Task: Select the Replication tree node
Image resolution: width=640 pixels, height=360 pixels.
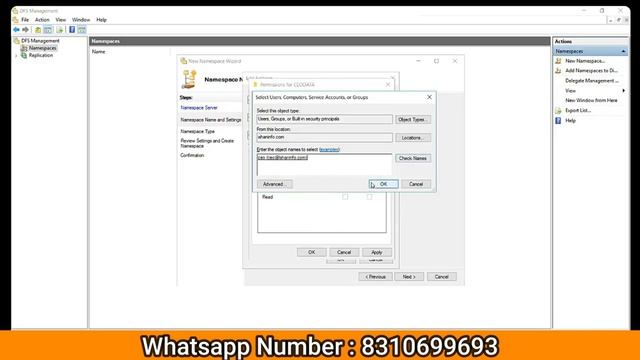Action: pyautogui.click(x=40, y=56)
